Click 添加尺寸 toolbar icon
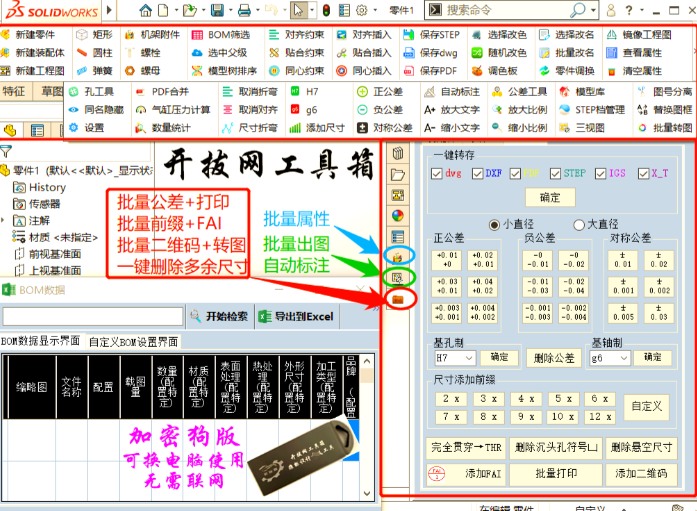The width and height of the screenshot is (697, 511). coord(295,128)
